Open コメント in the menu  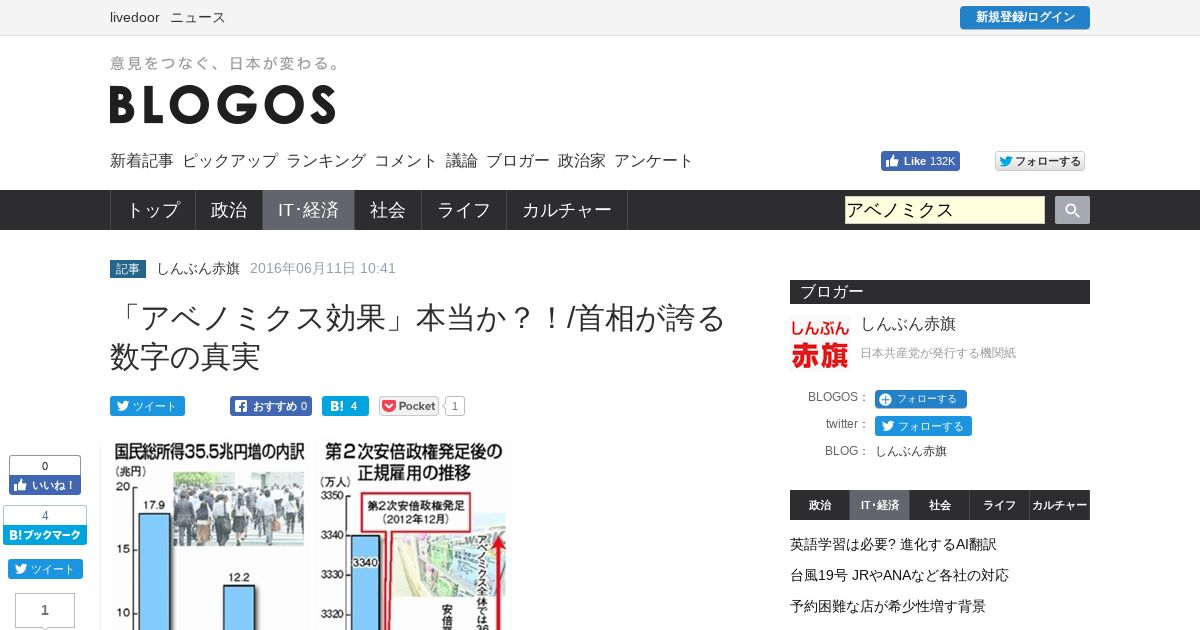coord(406,160)
